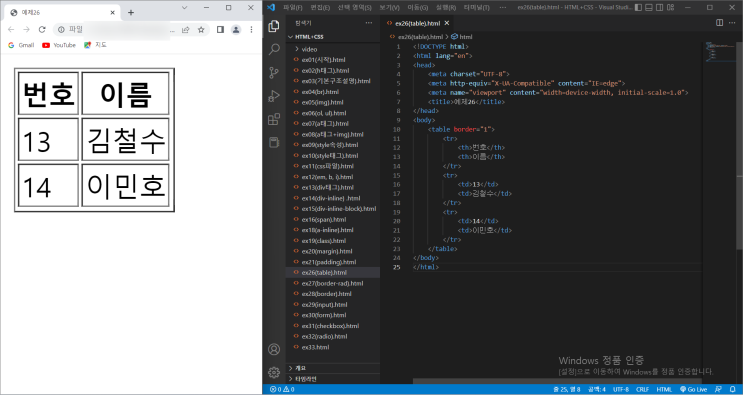The width and height of the screenshot is (743, 395).
Task: Toggle bottom panel layout icon
Action: (649, 7)
